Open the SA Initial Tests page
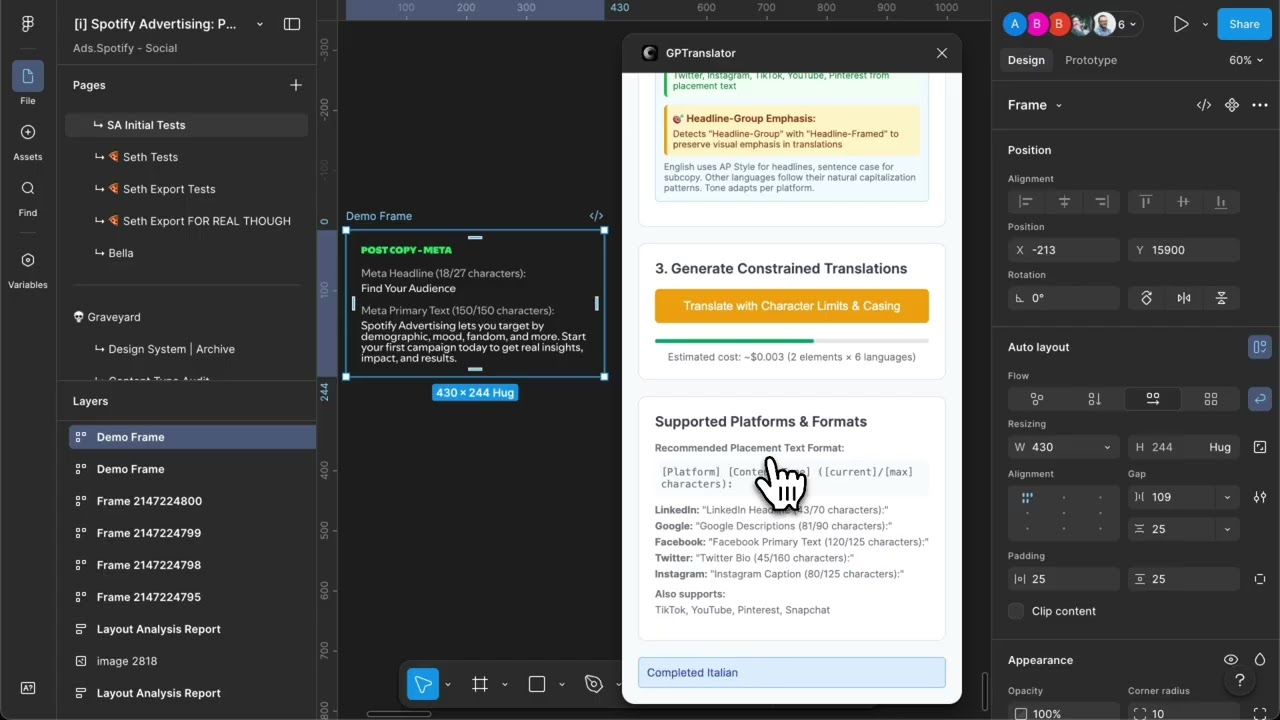The width and height of the screenshot is (1280, 720). pos(186,125)
